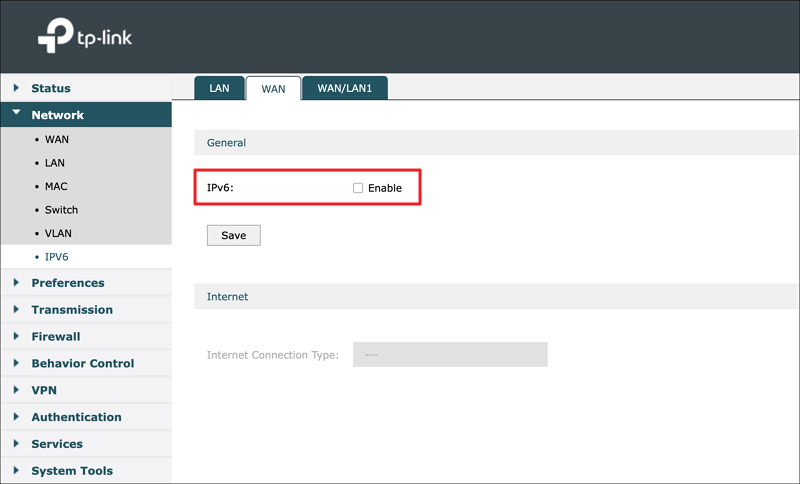Open the Services section
Image resolution: width=800 pixels, height=484 pixels.
pos(56,444)
